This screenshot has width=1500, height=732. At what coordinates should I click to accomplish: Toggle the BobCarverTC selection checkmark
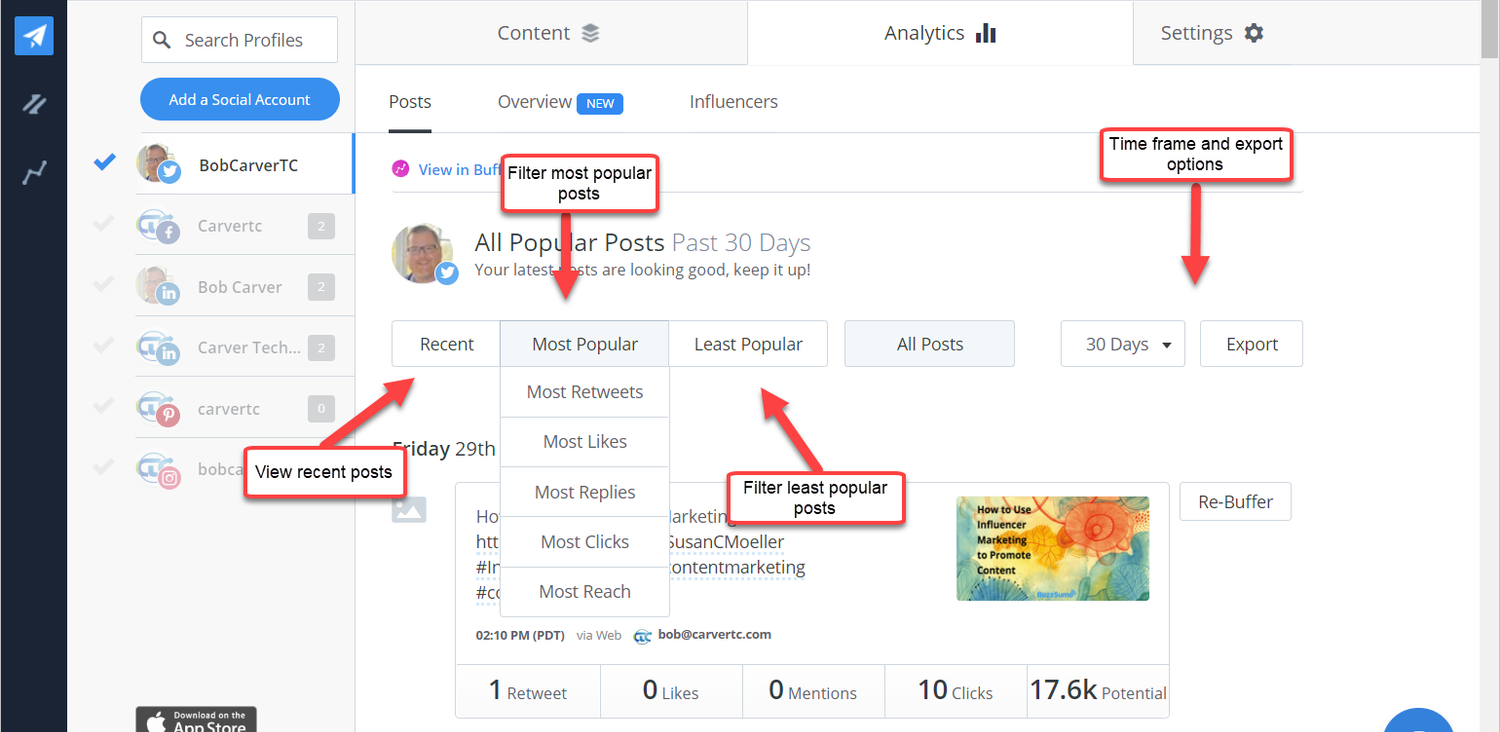tap(105, 163)
